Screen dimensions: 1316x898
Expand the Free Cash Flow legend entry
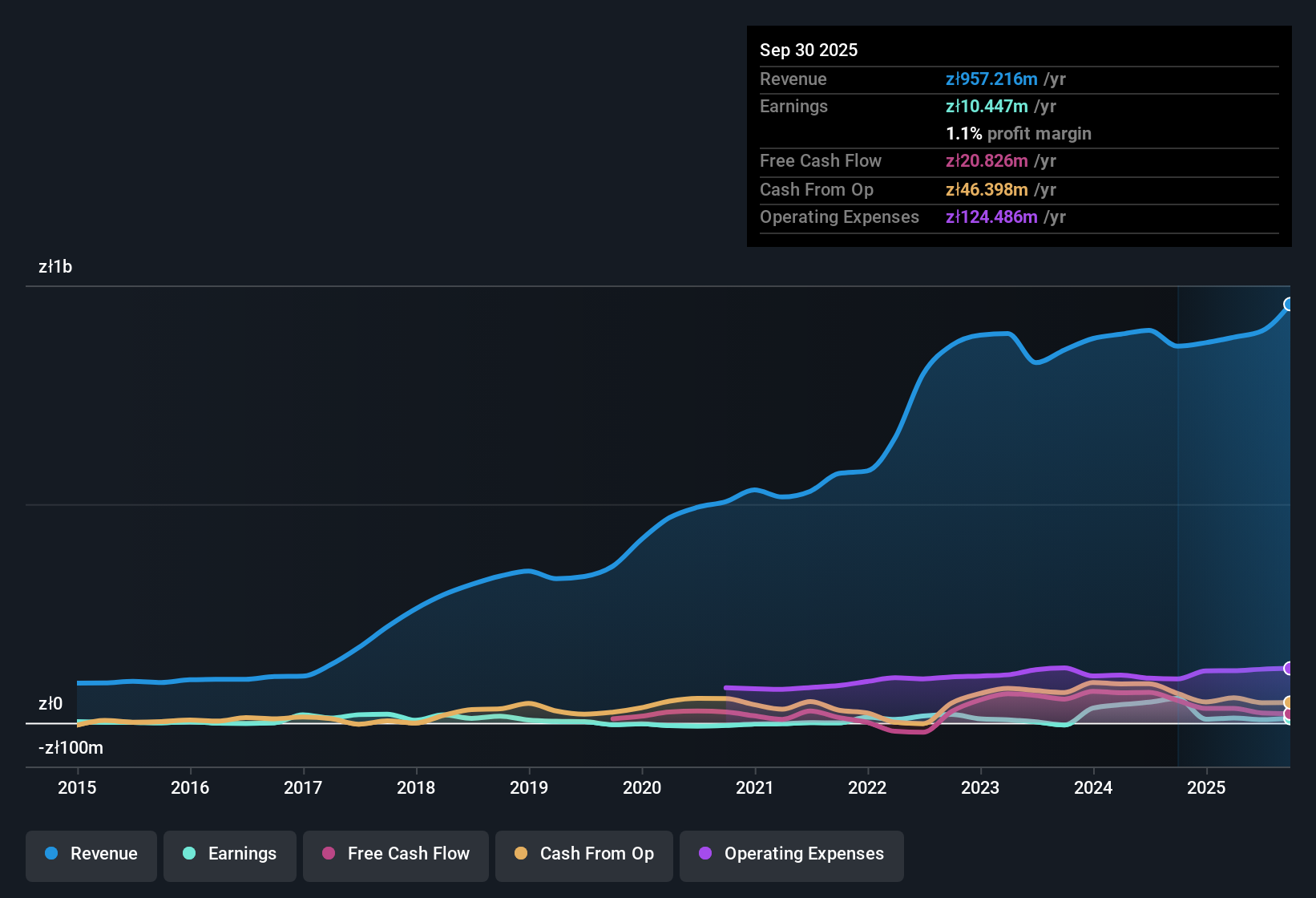coord(395,854)
